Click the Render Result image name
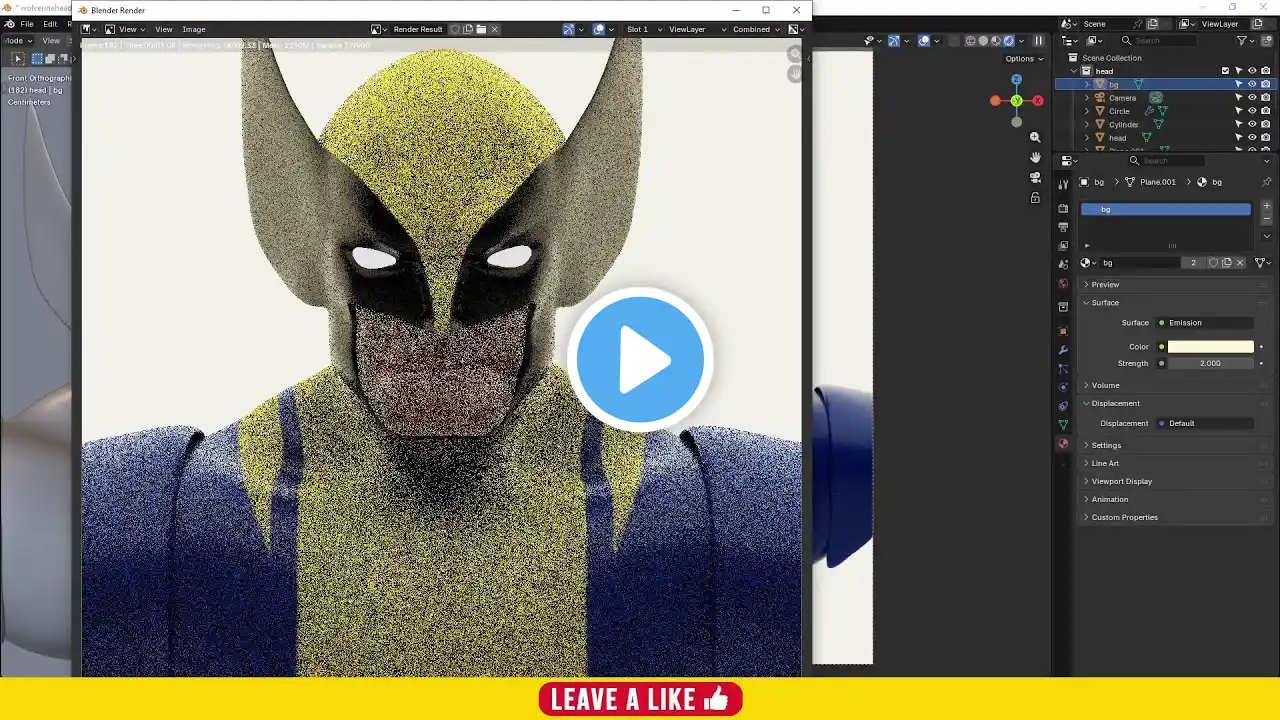The height and width of the screenshot is (720, 1280). pos(418,29)
